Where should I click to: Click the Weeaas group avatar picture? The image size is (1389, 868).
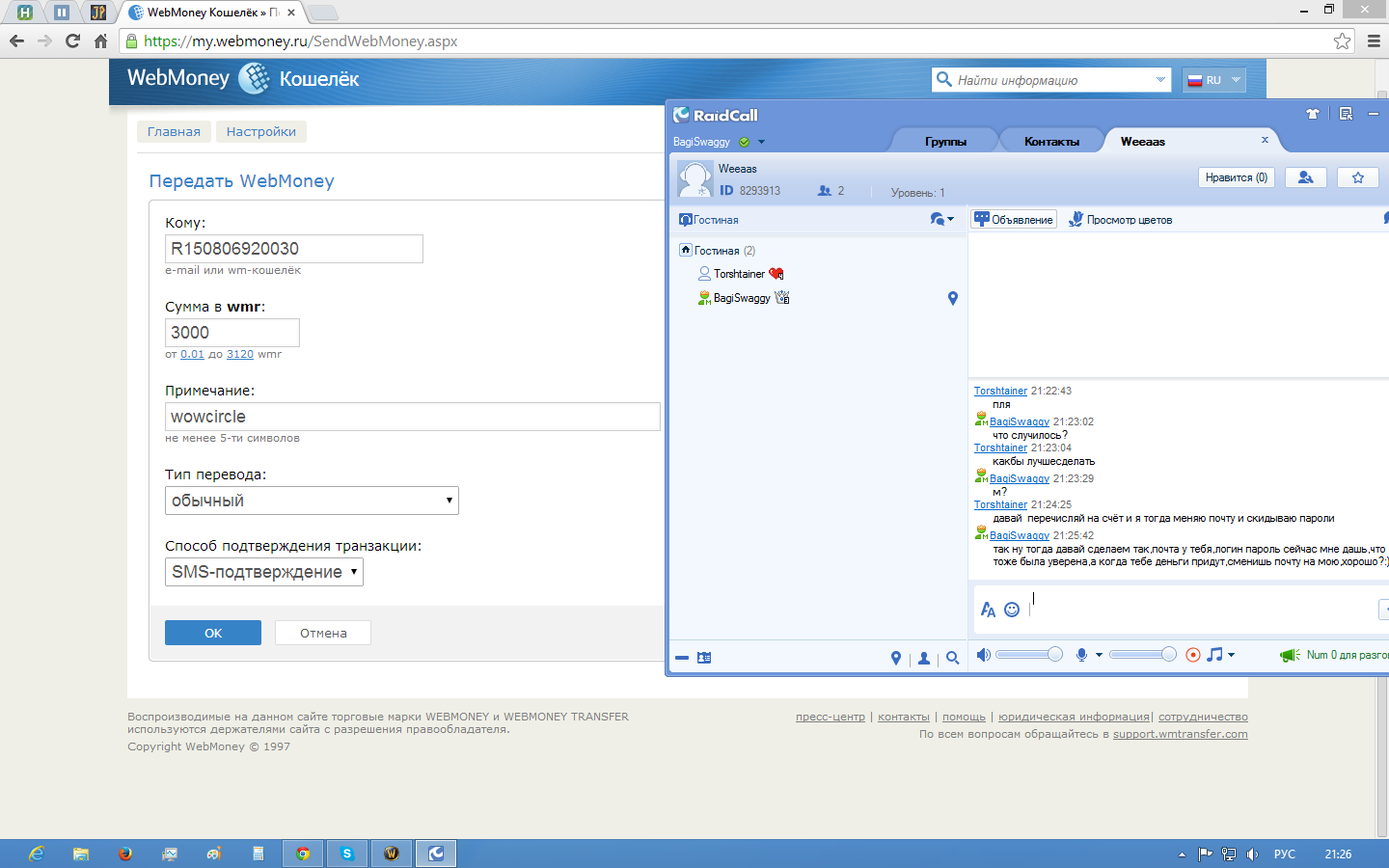click(695, 179)
